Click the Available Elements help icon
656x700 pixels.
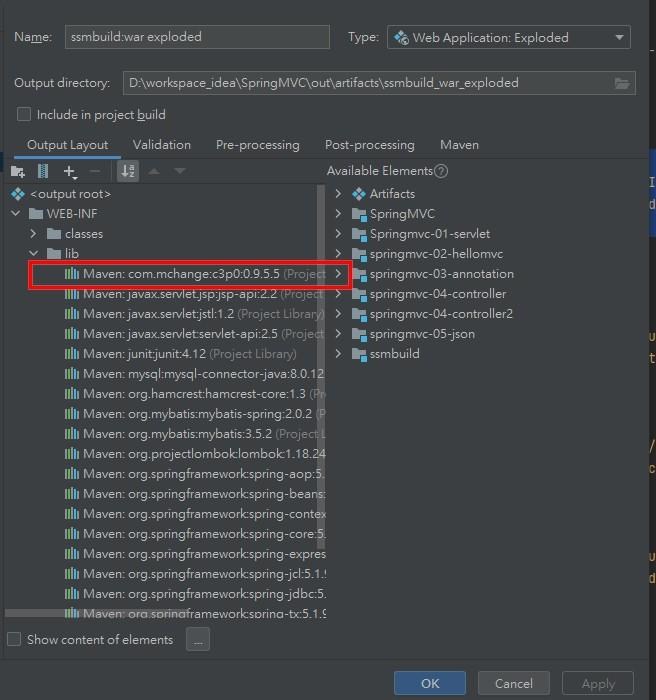tap(441, 171)
